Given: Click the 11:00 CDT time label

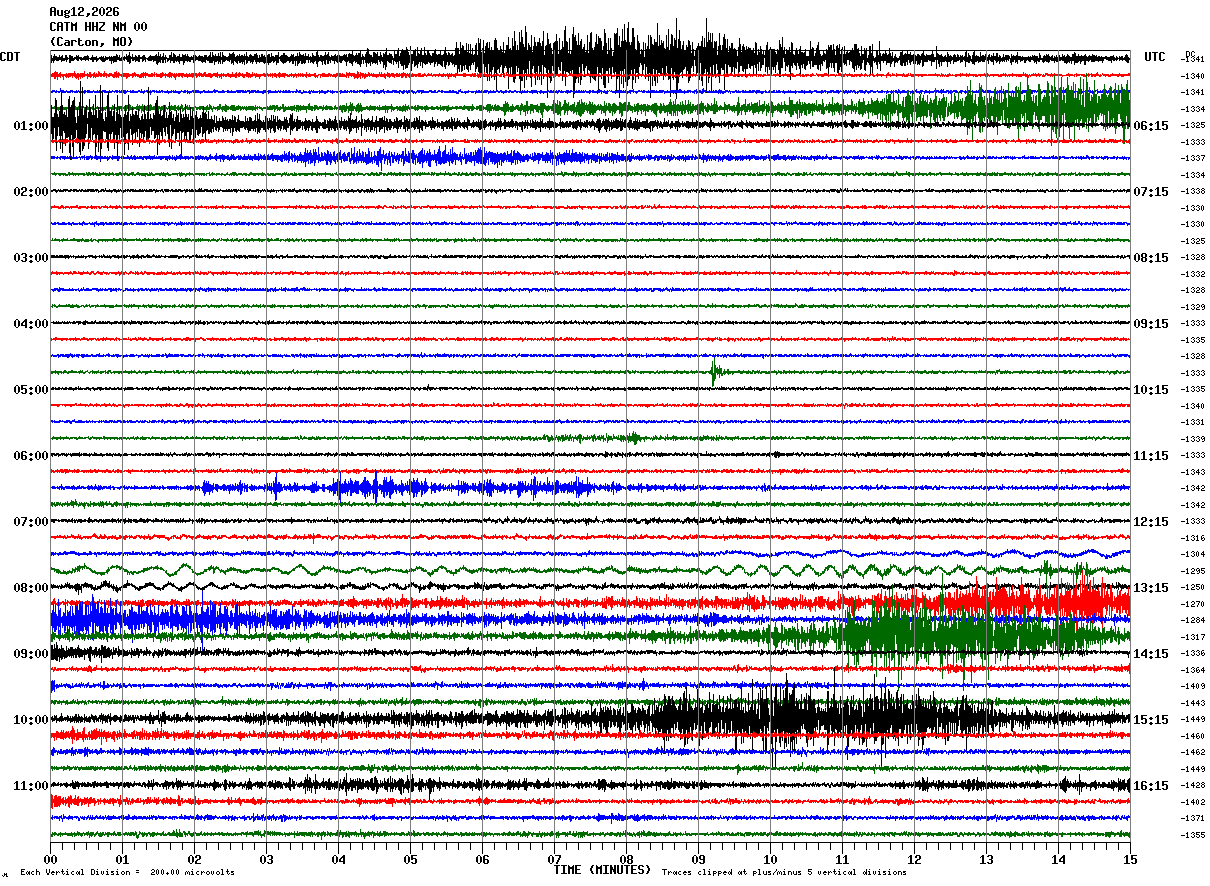Looking at the screenshot, I should (x=31, y=786).
